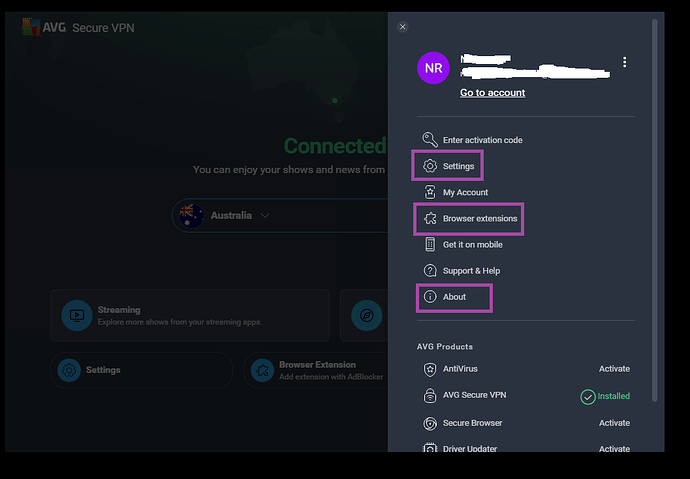The image size is (690, 479).
Task: Click the purple NR avatar
Action: coord(434,68)
